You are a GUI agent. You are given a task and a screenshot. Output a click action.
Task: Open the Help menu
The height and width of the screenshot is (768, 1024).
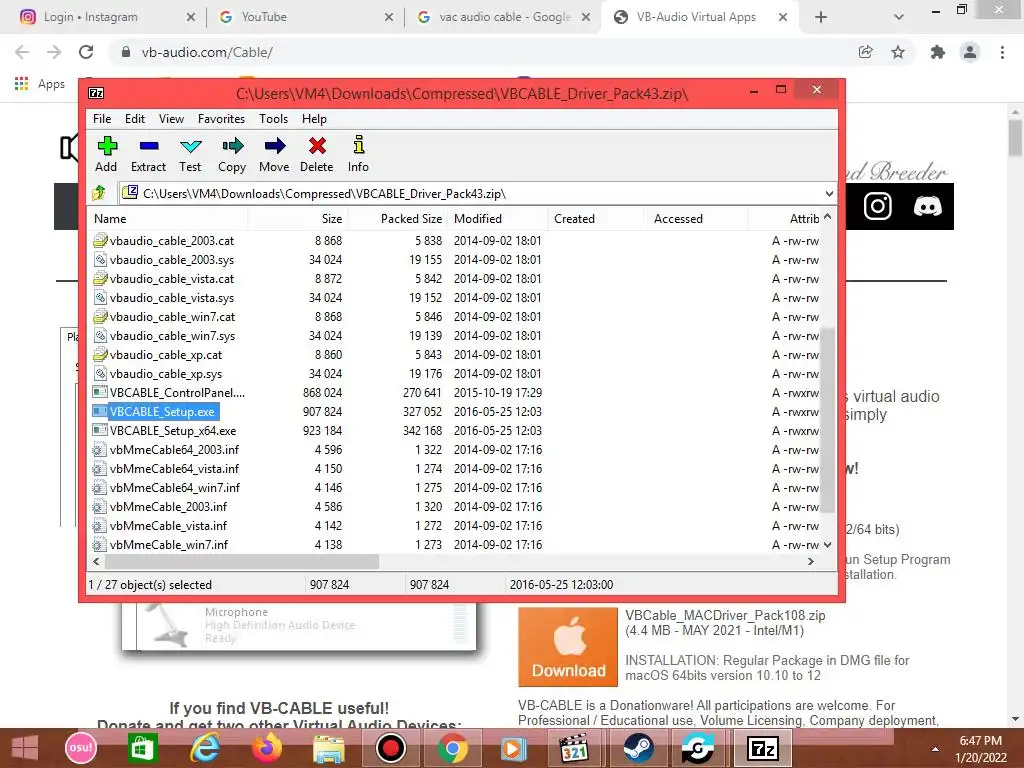click(314, 119)
